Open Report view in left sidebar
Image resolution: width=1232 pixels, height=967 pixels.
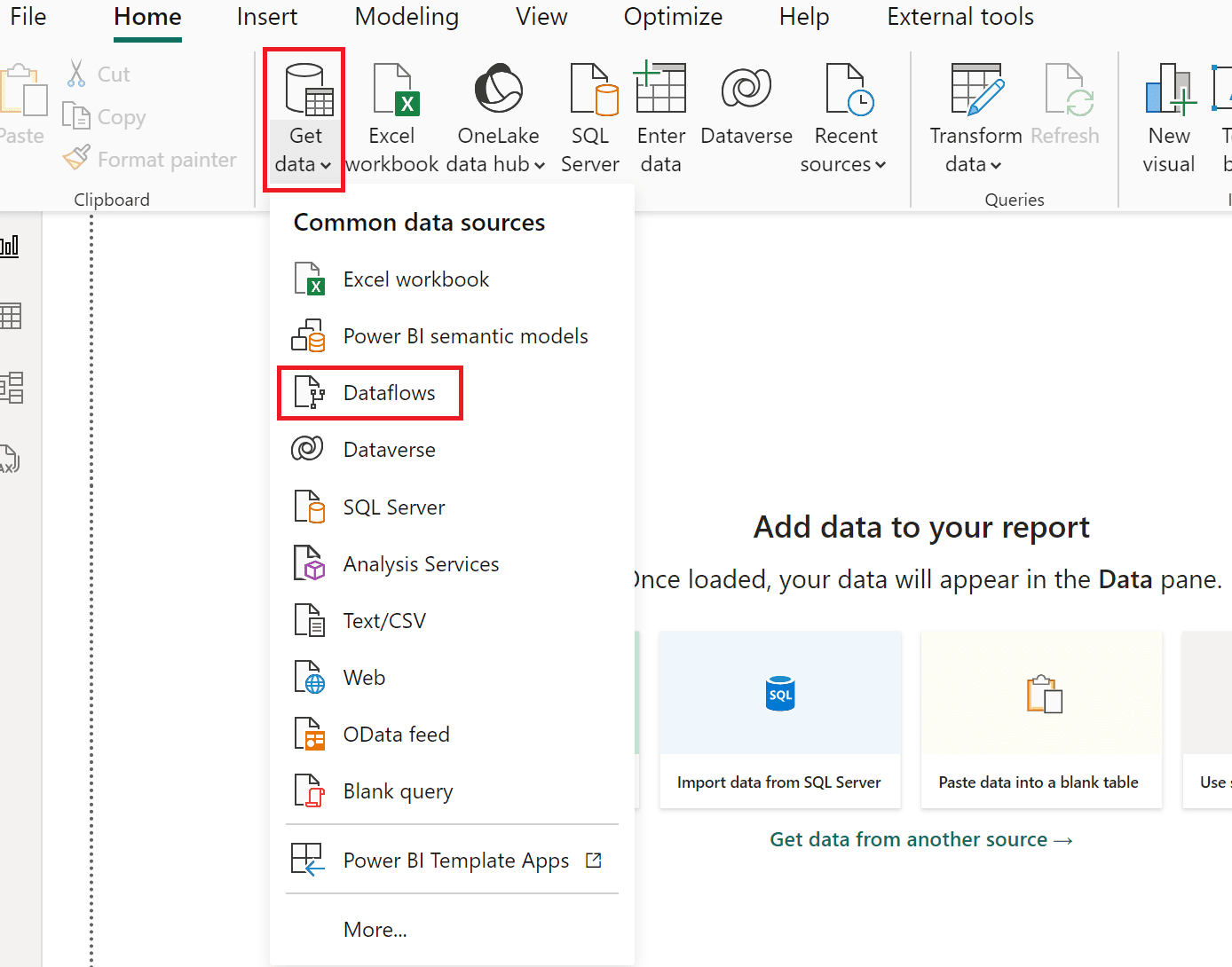pos(10,246)
